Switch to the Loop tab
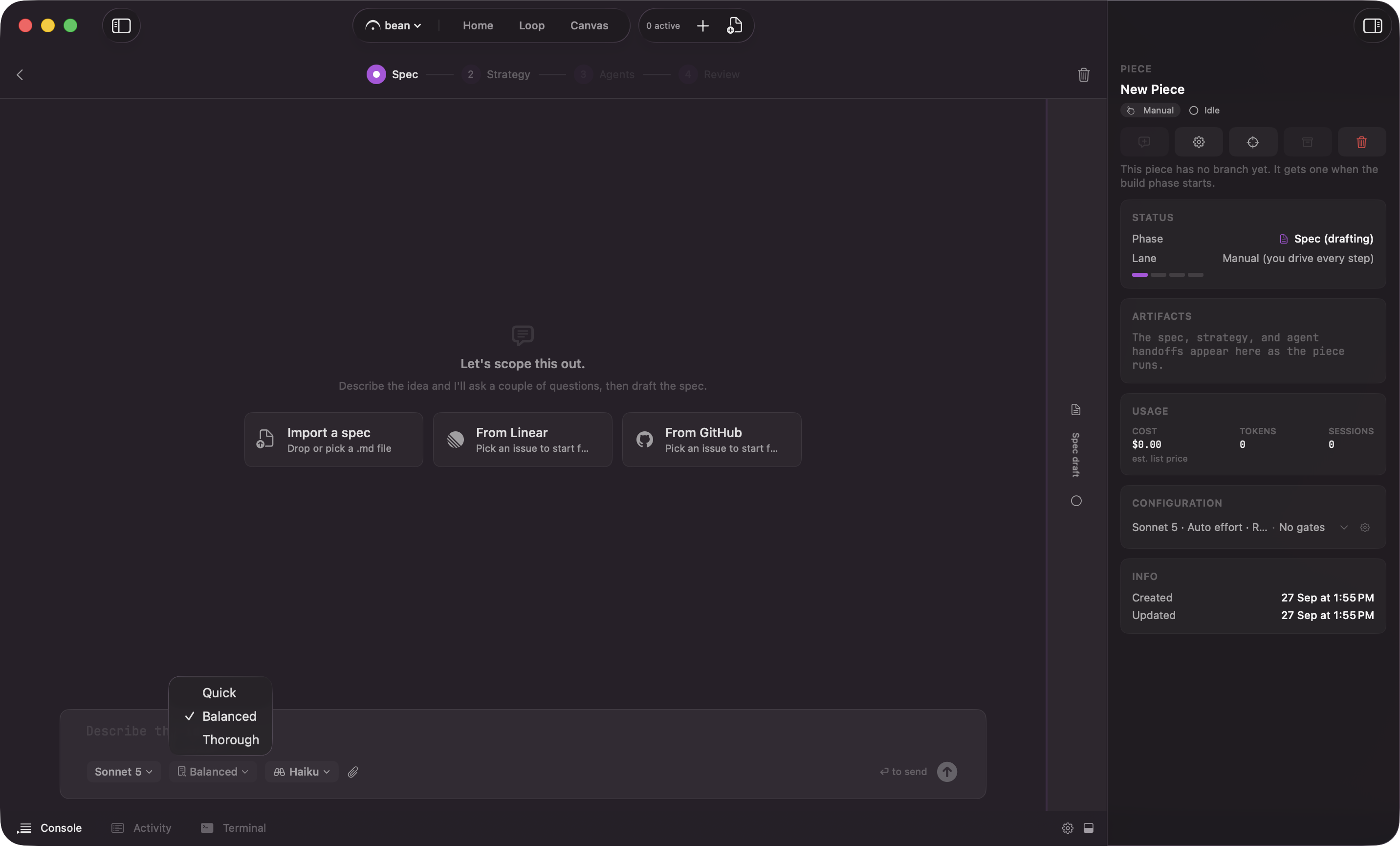The width and height of the screenshot is (1400, 846). (x=531, y=25)
